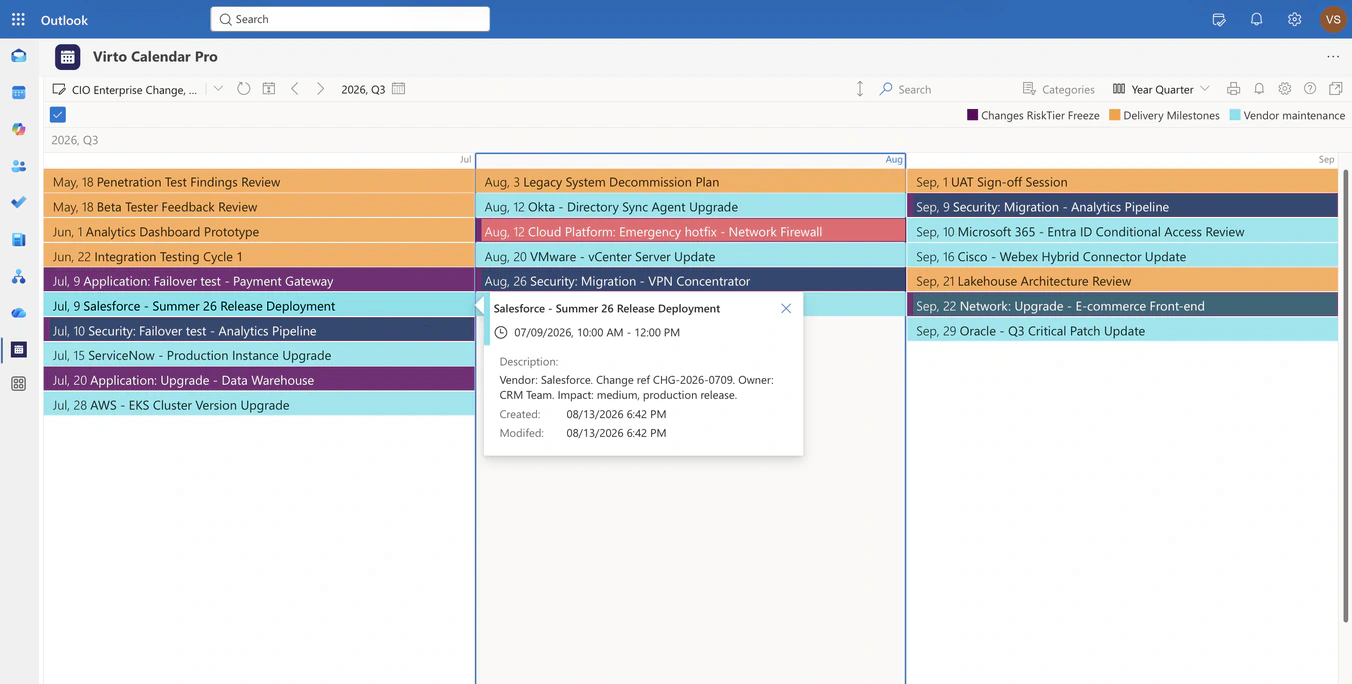Viewport: 1352px width, 684px height.
Task: Open Jul 20 Application Upgrade Data Warehouse
Action: pyautogui.click(x=259, y=380)
